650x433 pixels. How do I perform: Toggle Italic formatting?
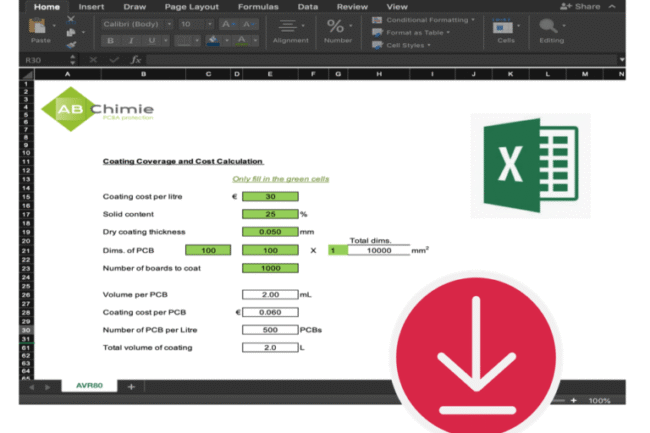131,41
